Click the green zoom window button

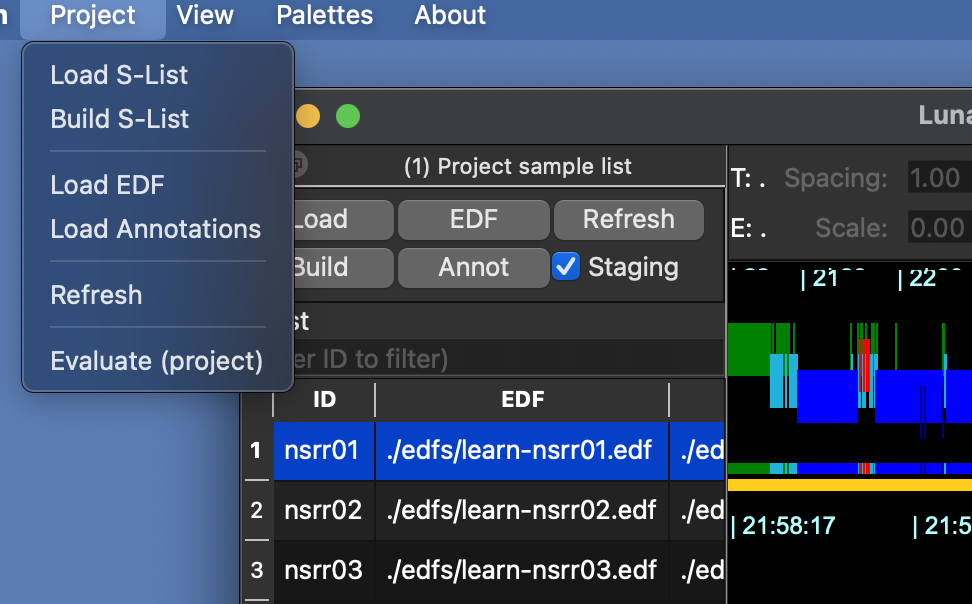[x=347, y=116]
